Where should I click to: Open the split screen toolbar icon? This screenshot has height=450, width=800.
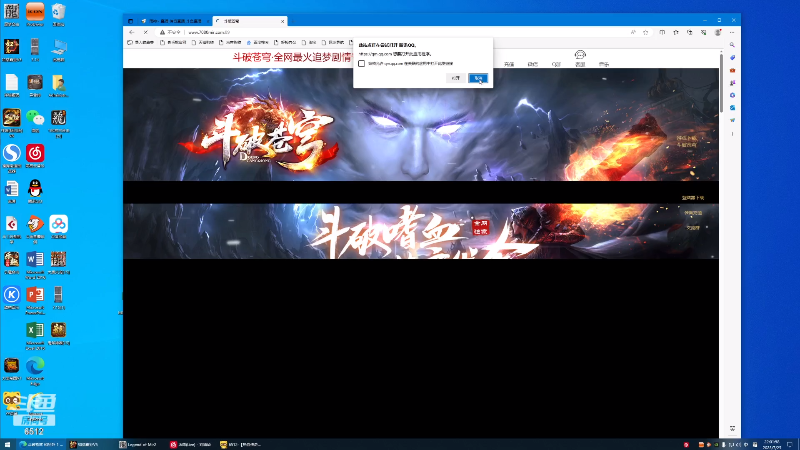662,32
